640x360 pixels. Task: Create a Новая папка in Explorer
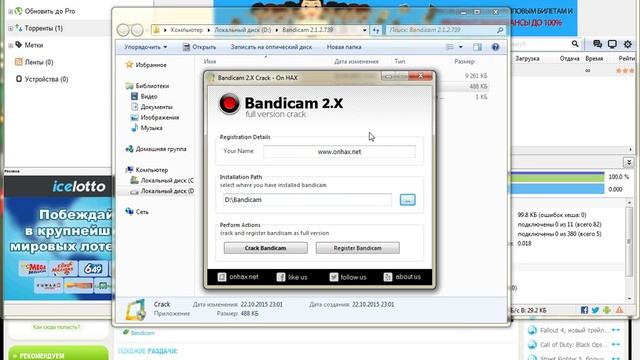point(344,47)
